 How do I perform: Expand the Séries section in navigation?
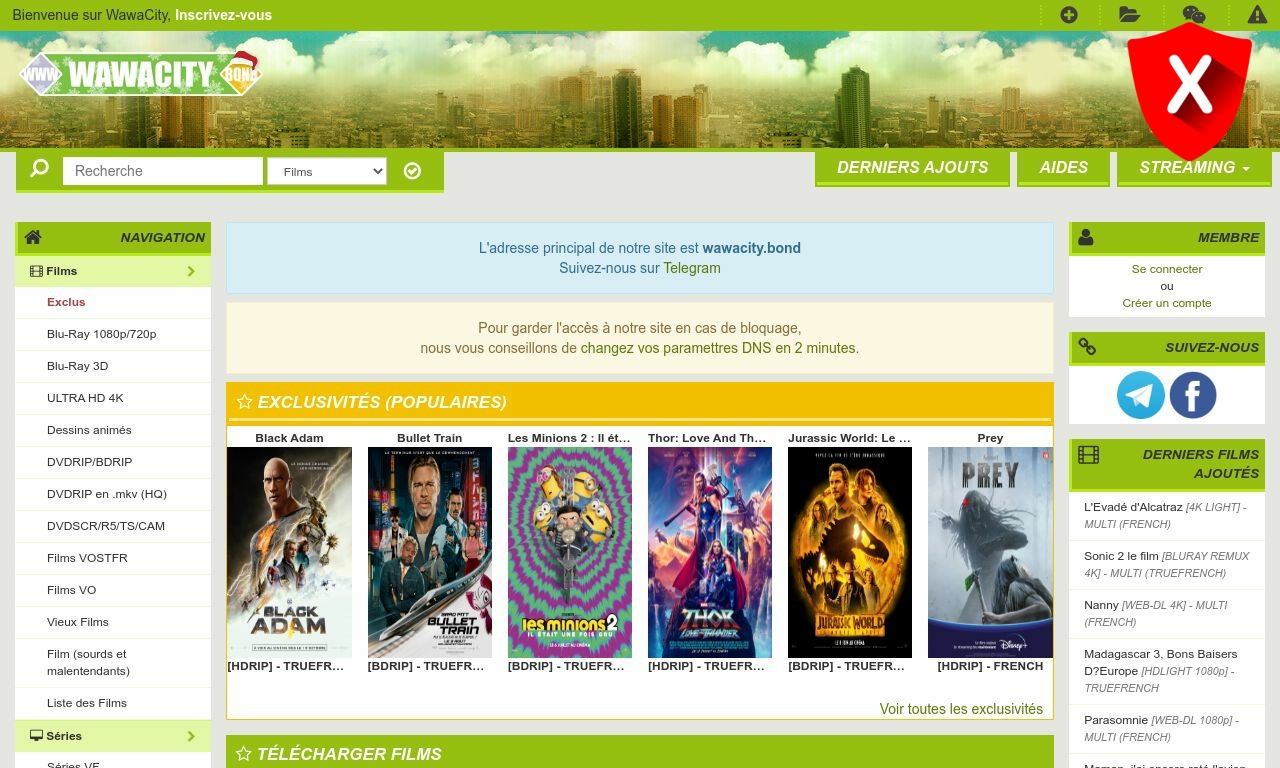[x=112, y=736]
